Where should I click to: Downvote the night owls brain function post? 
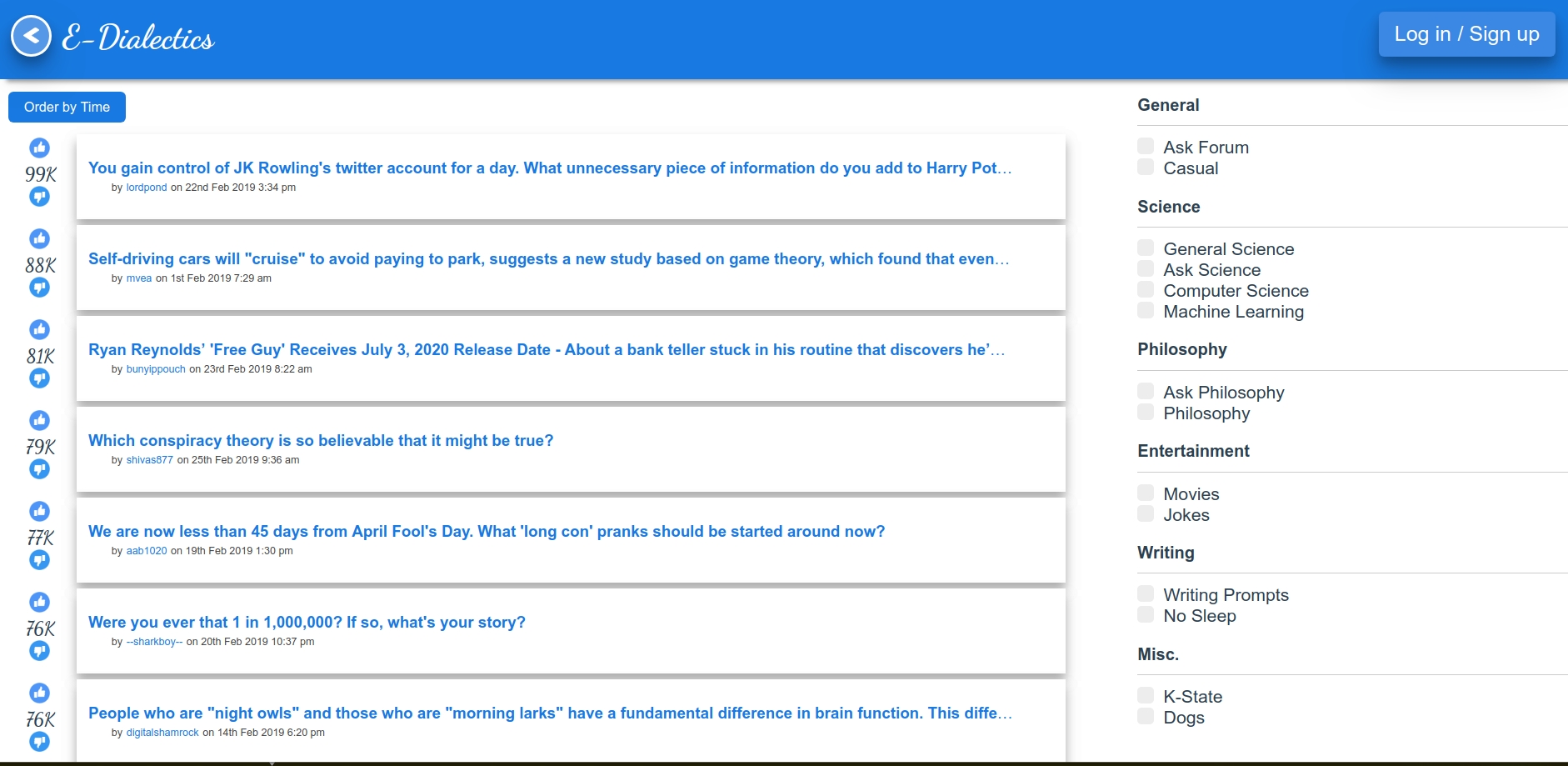(x=40, y=742)
